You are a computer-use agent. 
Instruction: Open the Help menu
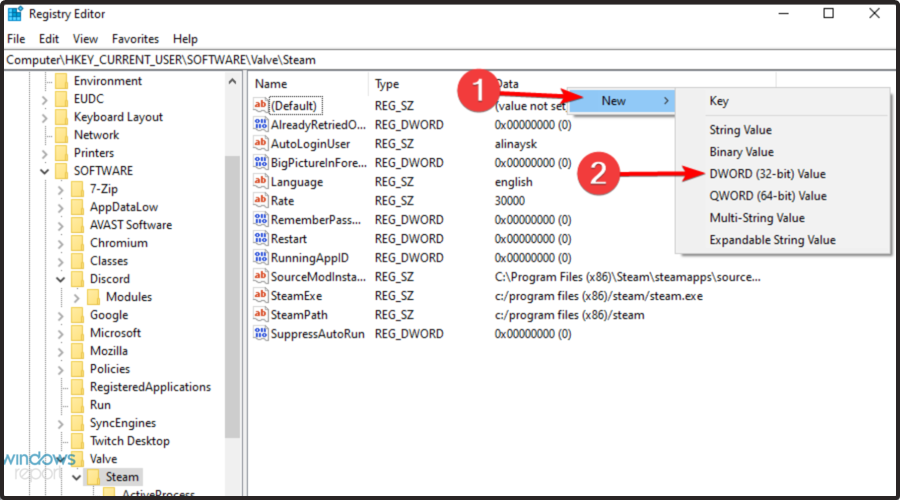tap(185, 38)
